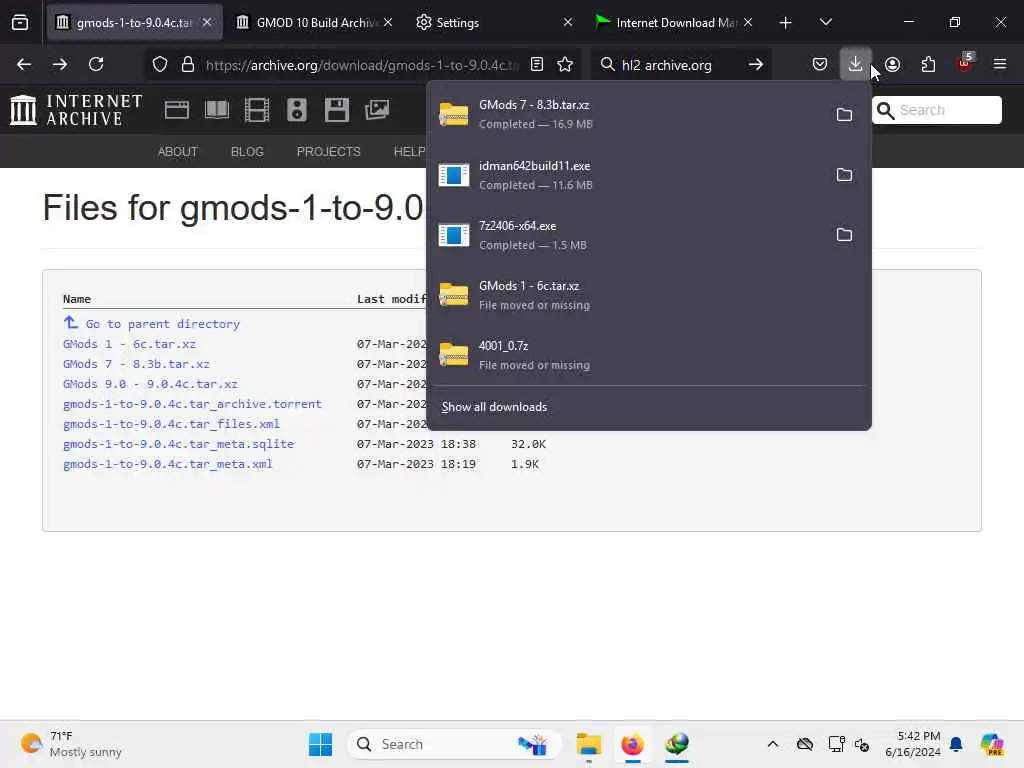Click the Internet Archive logo
Image resolution: width=1024 pixels, height=768 pixels.
[x=76, y=110]
